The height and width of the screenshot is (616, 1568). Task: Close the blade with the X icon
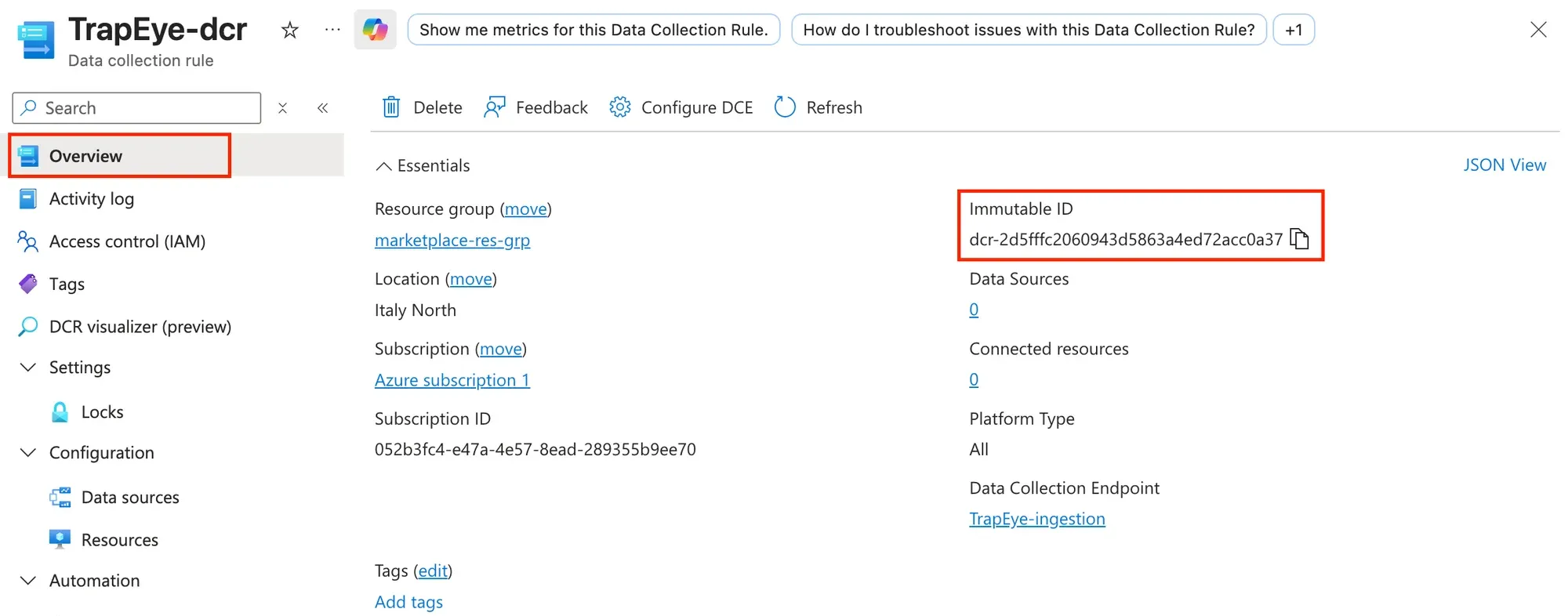click(x=1538, y=30)
